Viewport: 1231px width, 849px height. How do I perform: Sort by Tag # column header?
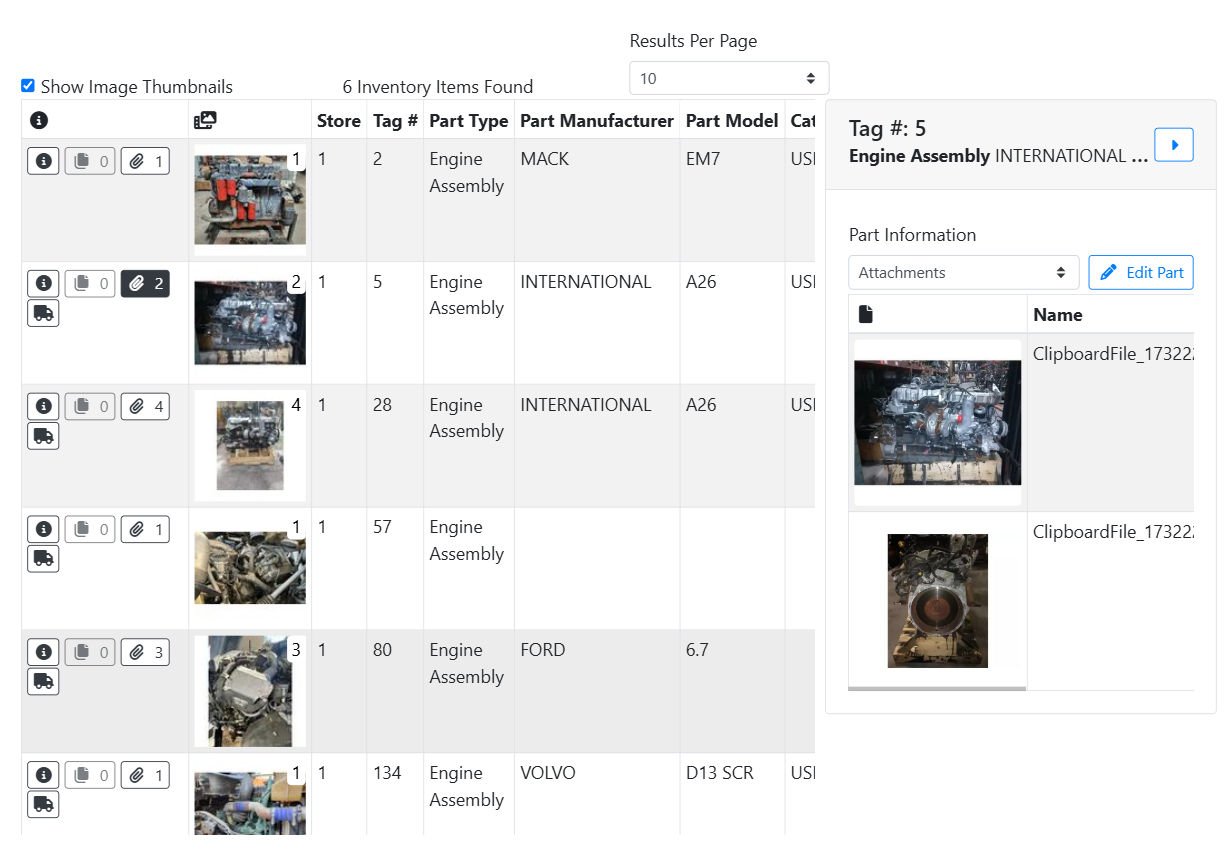pyautogui.click(x=395, y=121)
